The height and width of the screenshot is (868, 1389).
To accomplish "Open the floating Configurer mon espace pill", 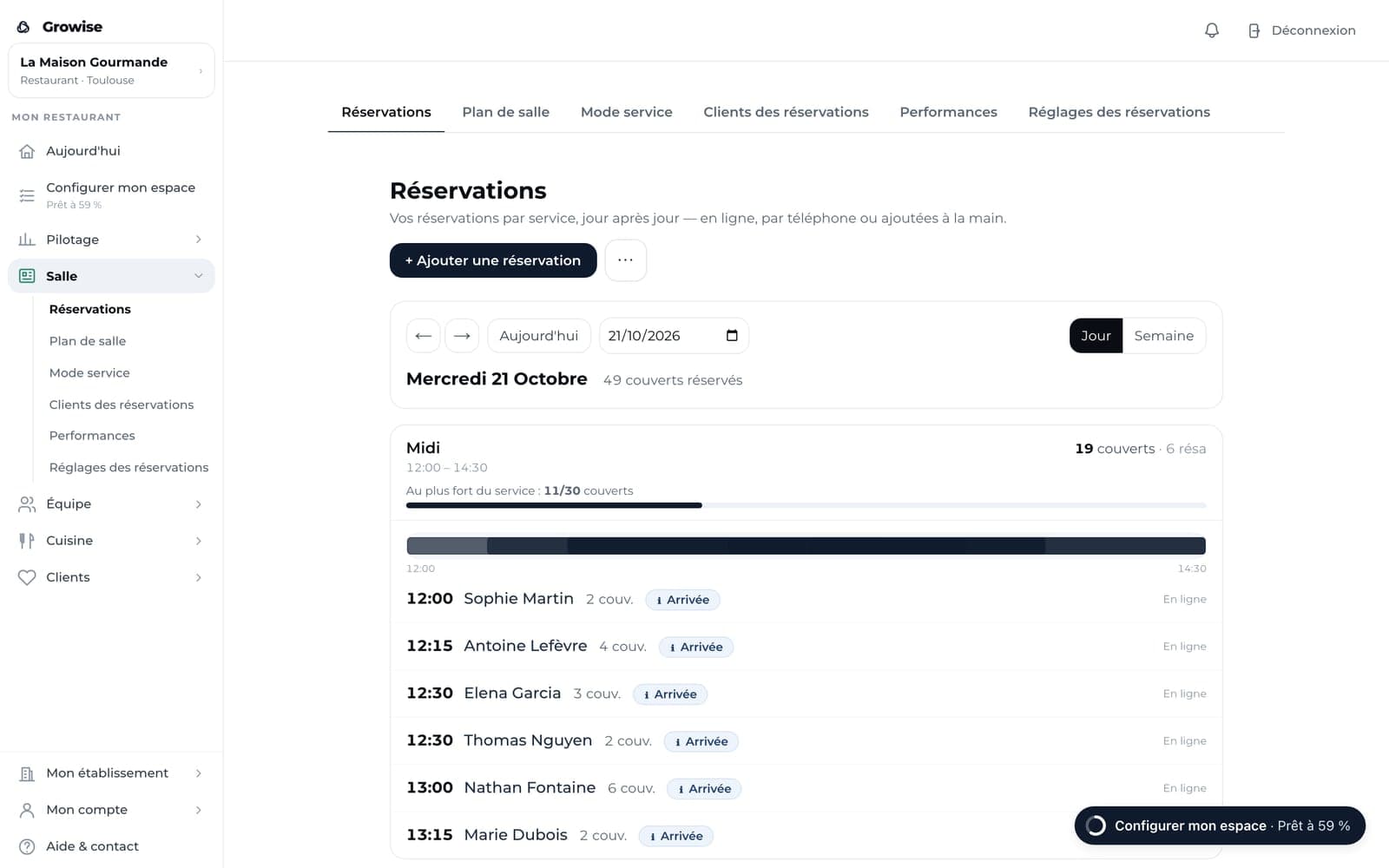I will click(x=1220, y=825).
